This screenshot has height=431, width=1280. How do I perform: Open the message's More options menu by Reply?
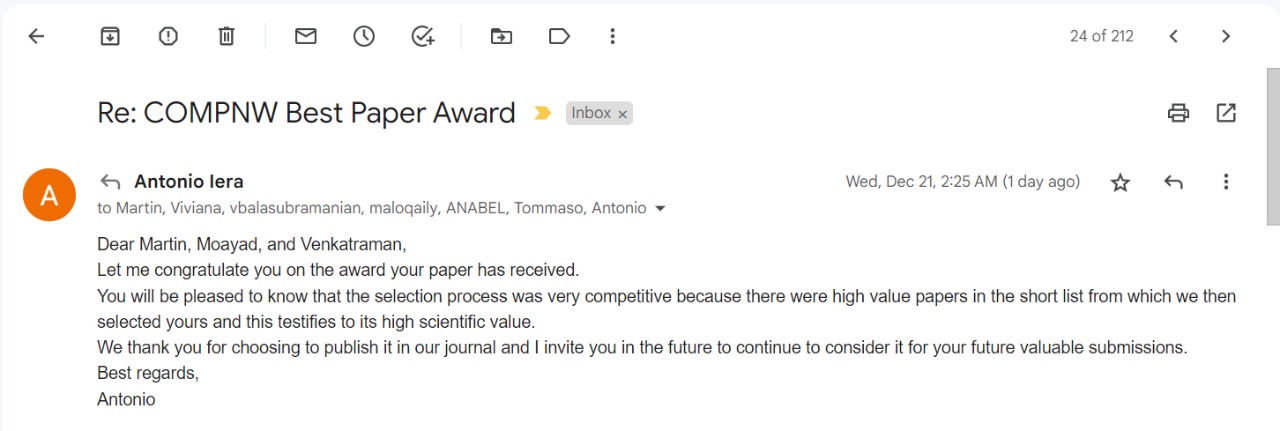(x=1226, y=182)
